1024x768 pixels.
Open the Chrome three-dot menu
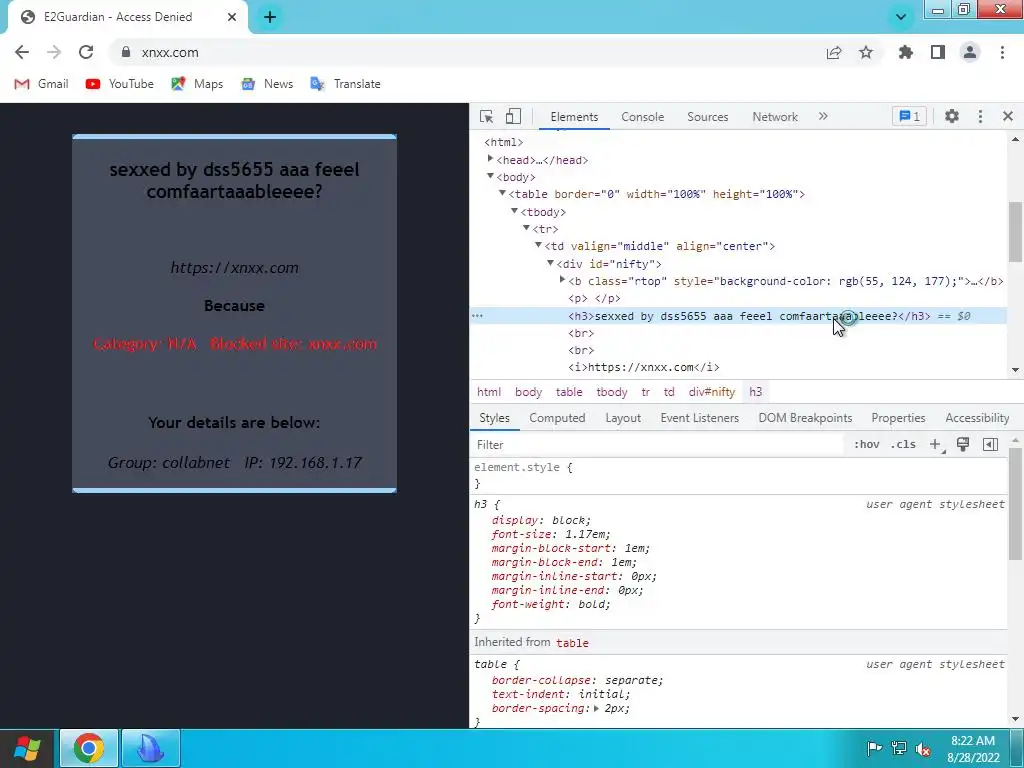(x=1002, y=52)
